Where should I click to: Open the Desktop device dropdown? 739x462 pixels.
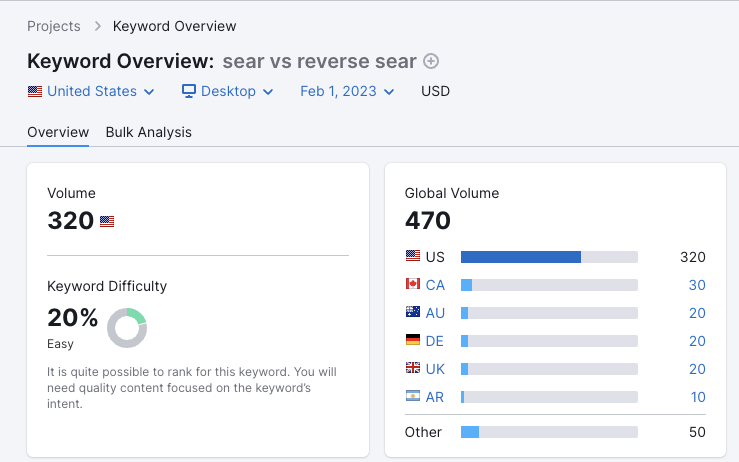(x=227, y=91)
